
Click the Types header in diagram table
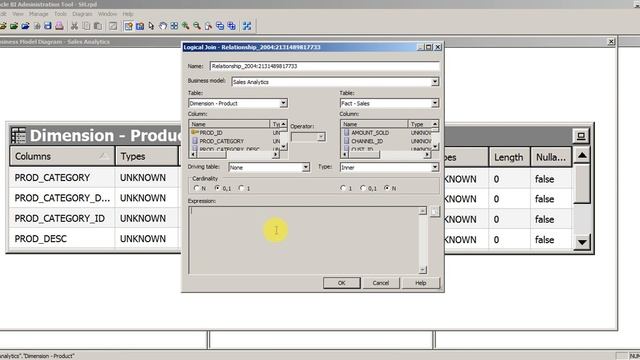click(x=147, y=156)
